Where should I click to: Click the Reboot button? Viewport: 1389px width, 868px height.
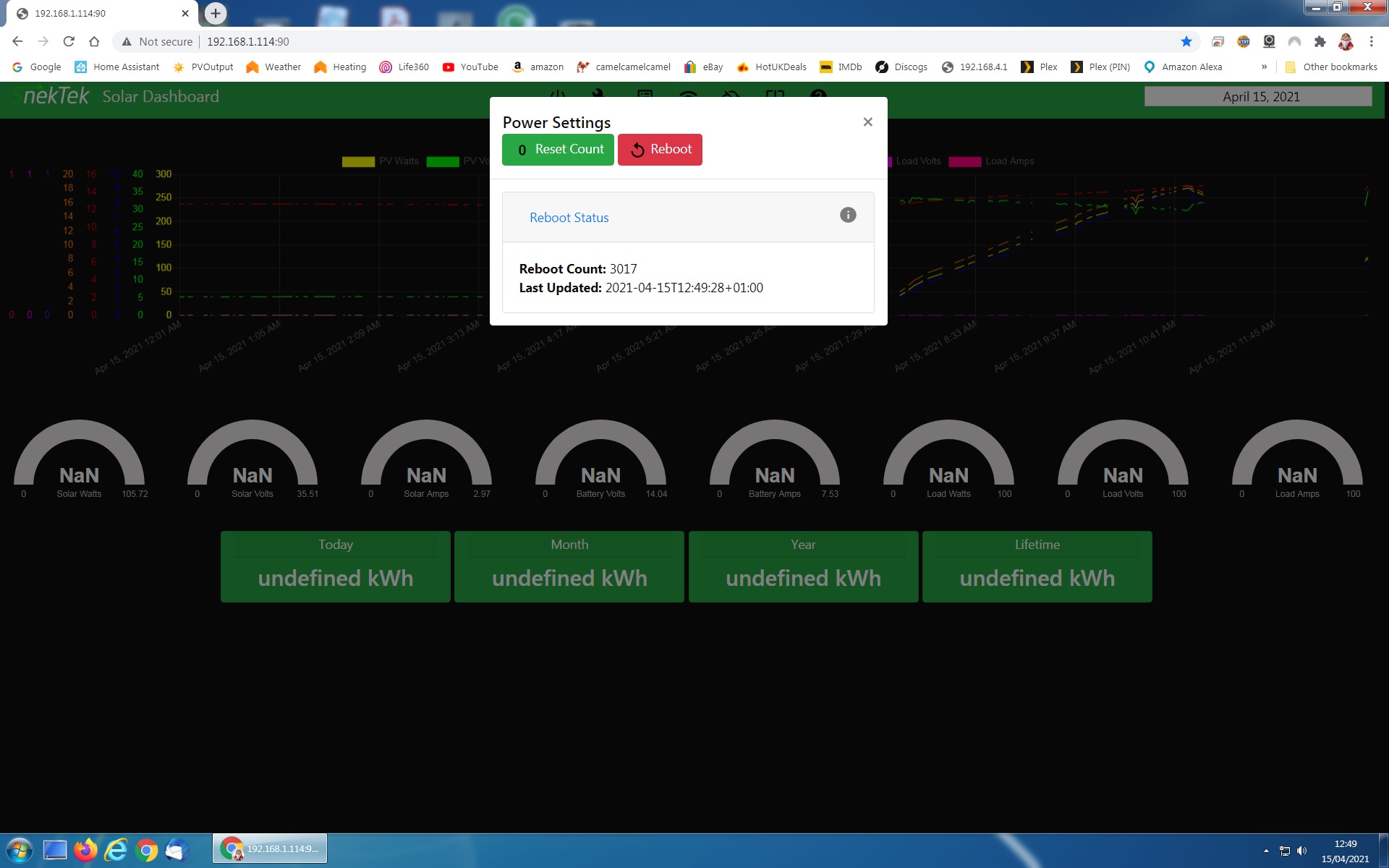click(660, 150)
